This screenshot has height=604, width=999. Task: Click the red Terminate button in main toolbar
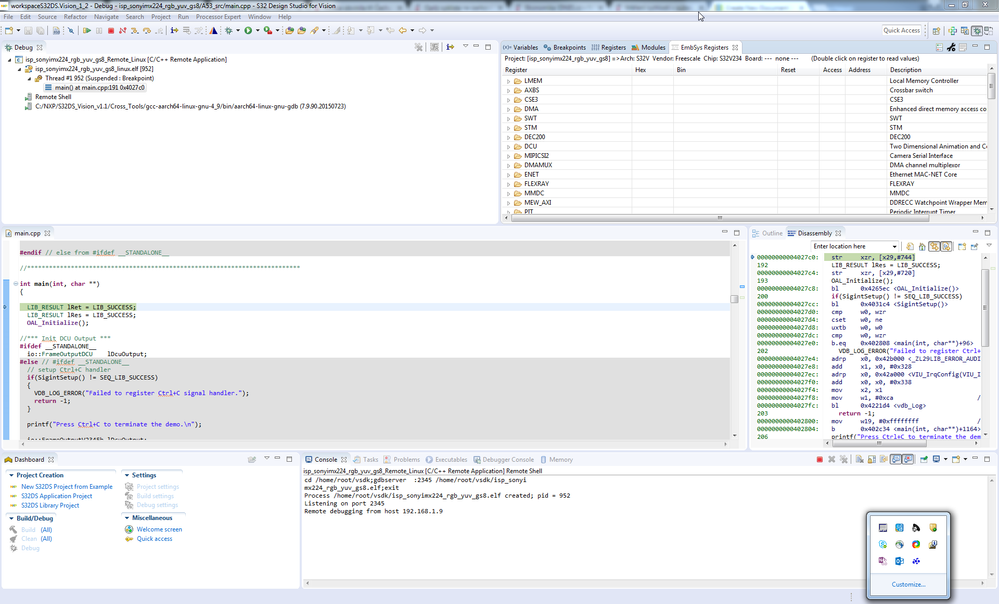[111, 31]
